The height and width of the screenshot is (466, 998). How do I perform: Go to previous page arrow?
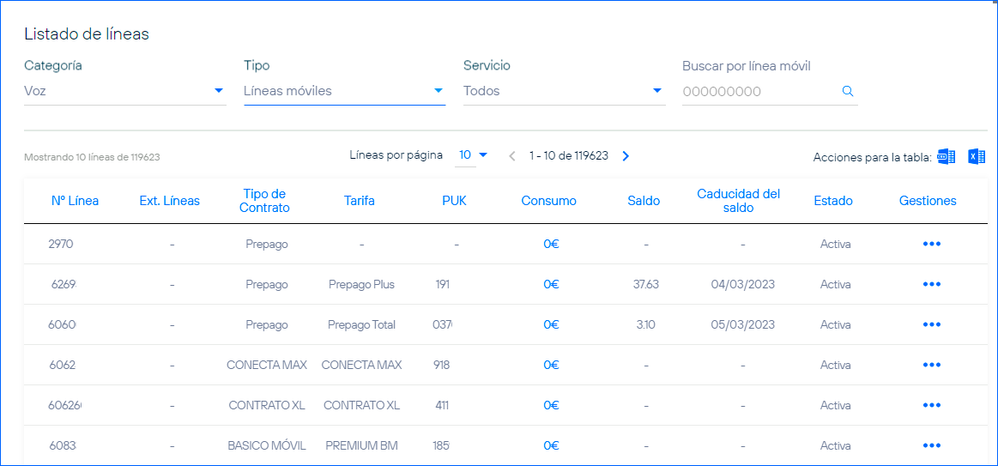(x=512, y=156)
